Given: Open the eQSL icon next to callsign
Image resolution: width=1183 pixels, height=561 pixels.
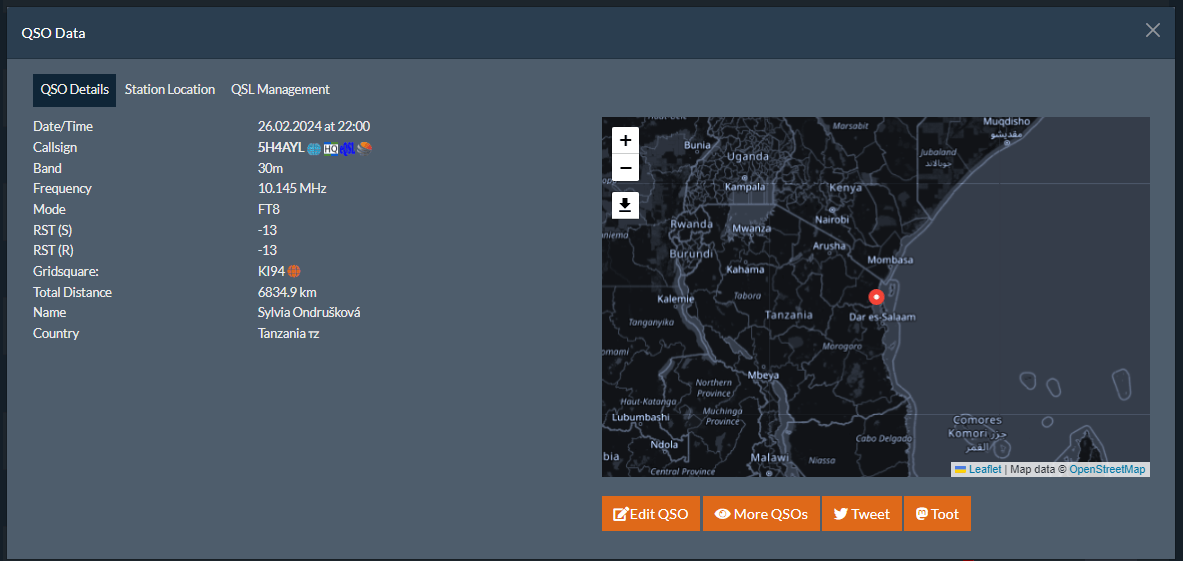Looking at the screenshot, I should click(x=347, y=149).
